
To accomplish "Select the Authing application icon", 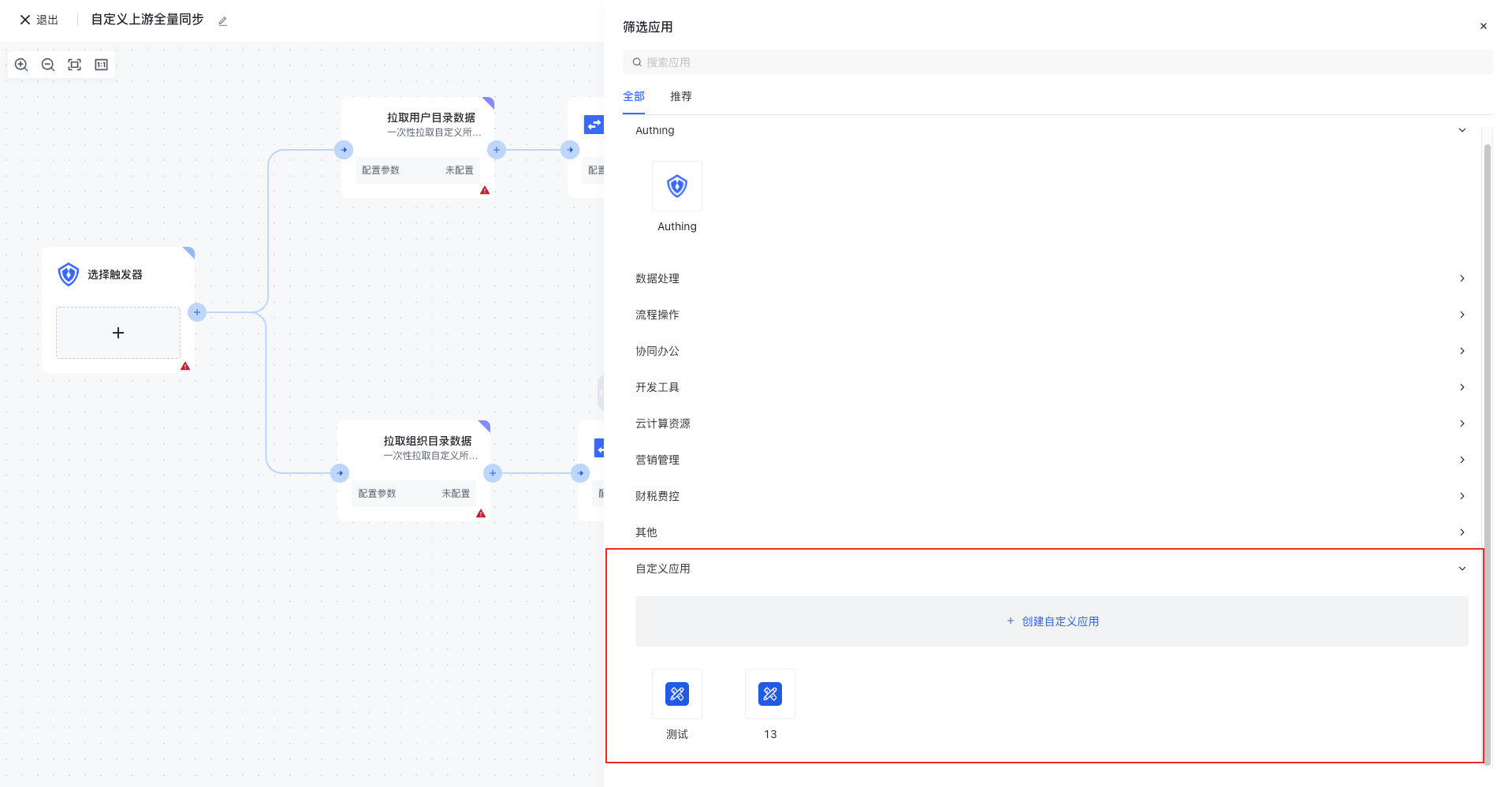I will [676, 187].
